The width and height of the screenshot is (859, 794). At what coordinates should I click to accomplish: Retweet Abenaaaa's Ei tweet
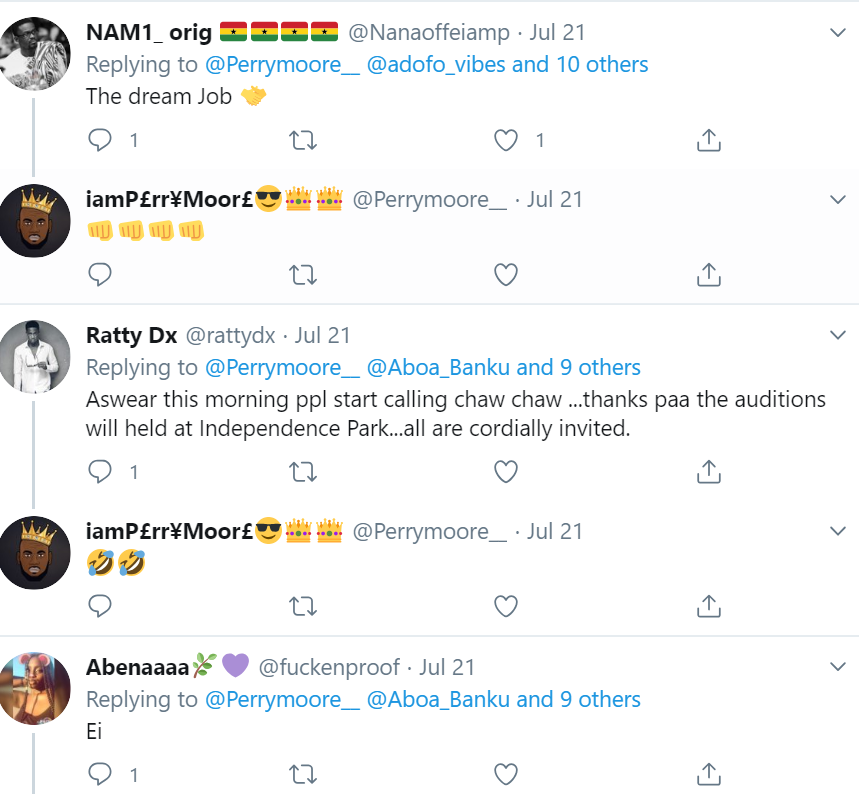302,773
